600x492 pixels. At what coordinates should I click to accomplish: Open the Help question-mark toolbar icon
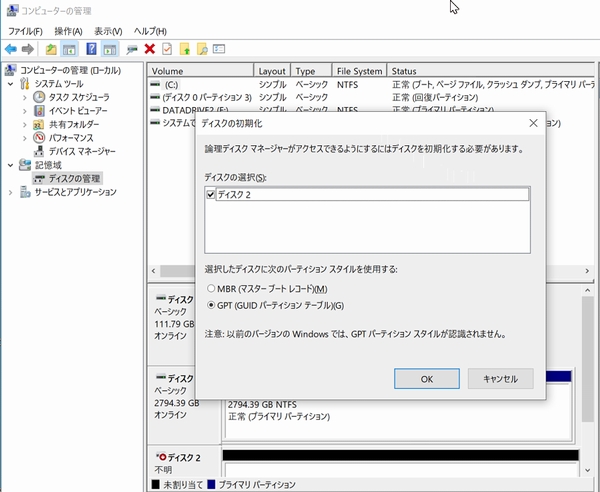[91, 49]
